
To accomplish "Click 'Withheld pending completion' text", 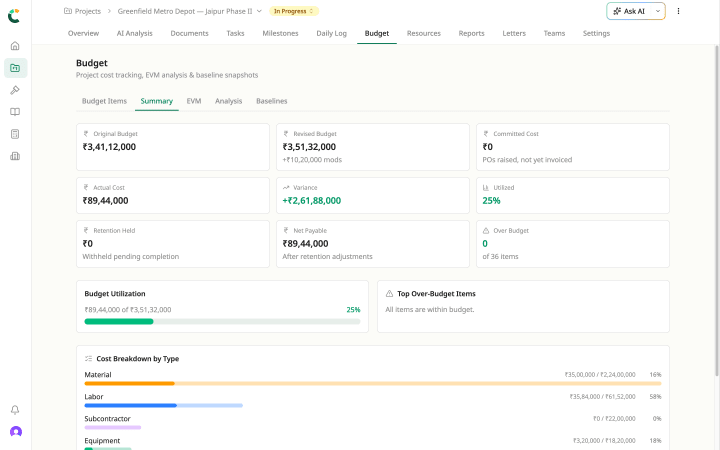I will tap(130, 257).
